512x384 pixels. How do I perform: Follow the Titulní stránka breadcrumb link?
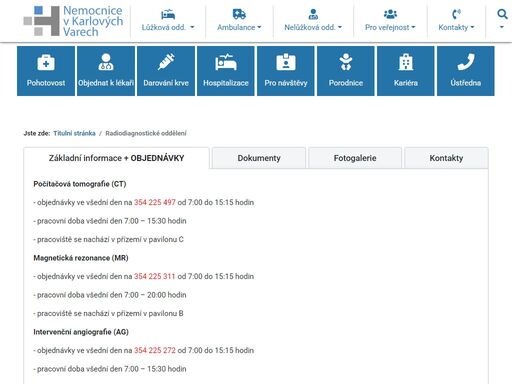[74, 133]
